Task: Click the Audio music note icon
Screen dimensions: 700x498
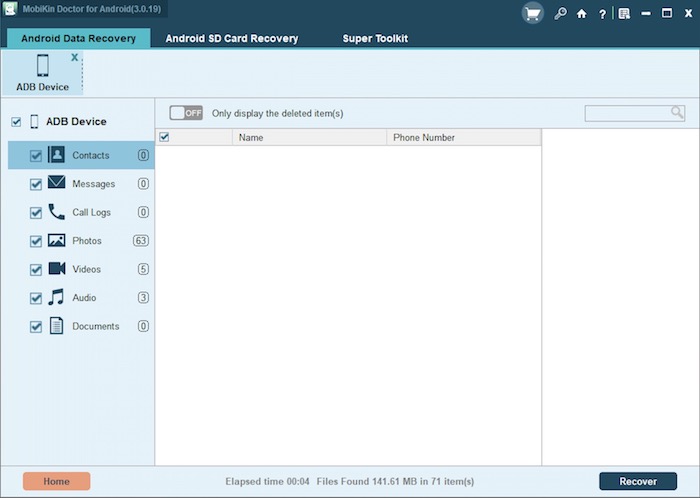Action: click(56, 297)
